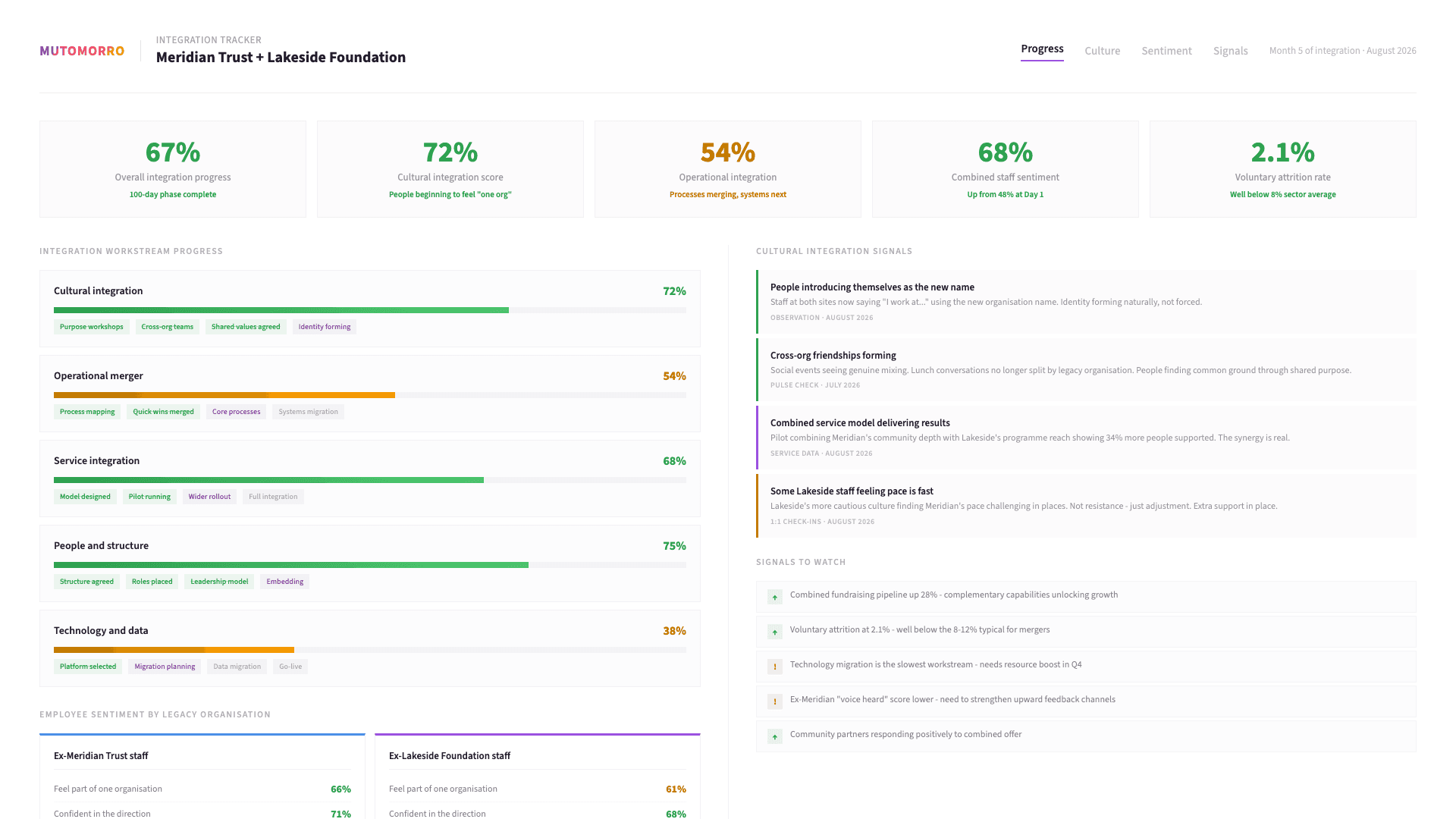Screen dimensions: 1456x819
Task: Open the Sentiment tab
Action: click(x=1166, y=51)
